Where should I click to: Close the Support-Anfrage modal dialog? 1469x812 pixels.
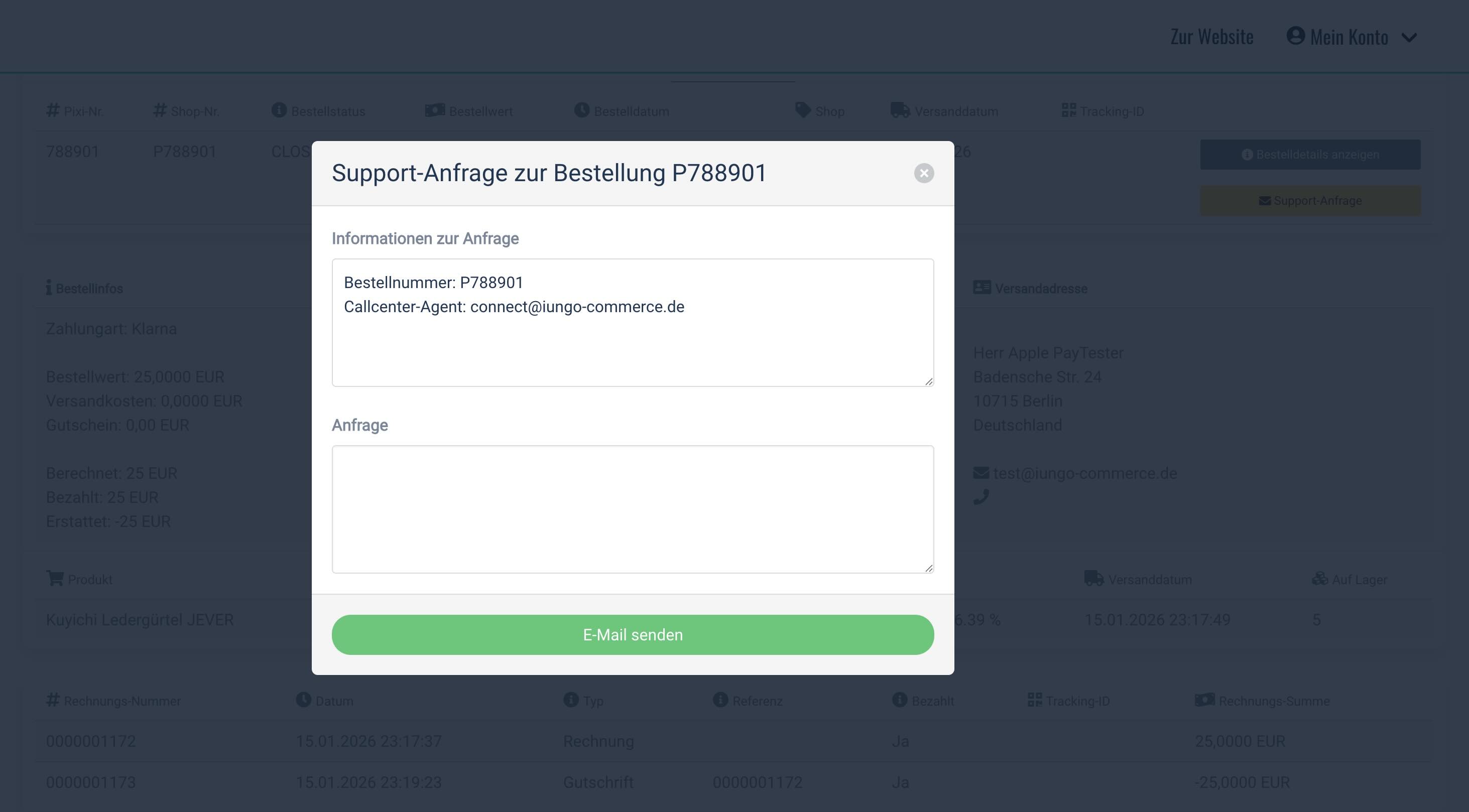pos(924,173)
